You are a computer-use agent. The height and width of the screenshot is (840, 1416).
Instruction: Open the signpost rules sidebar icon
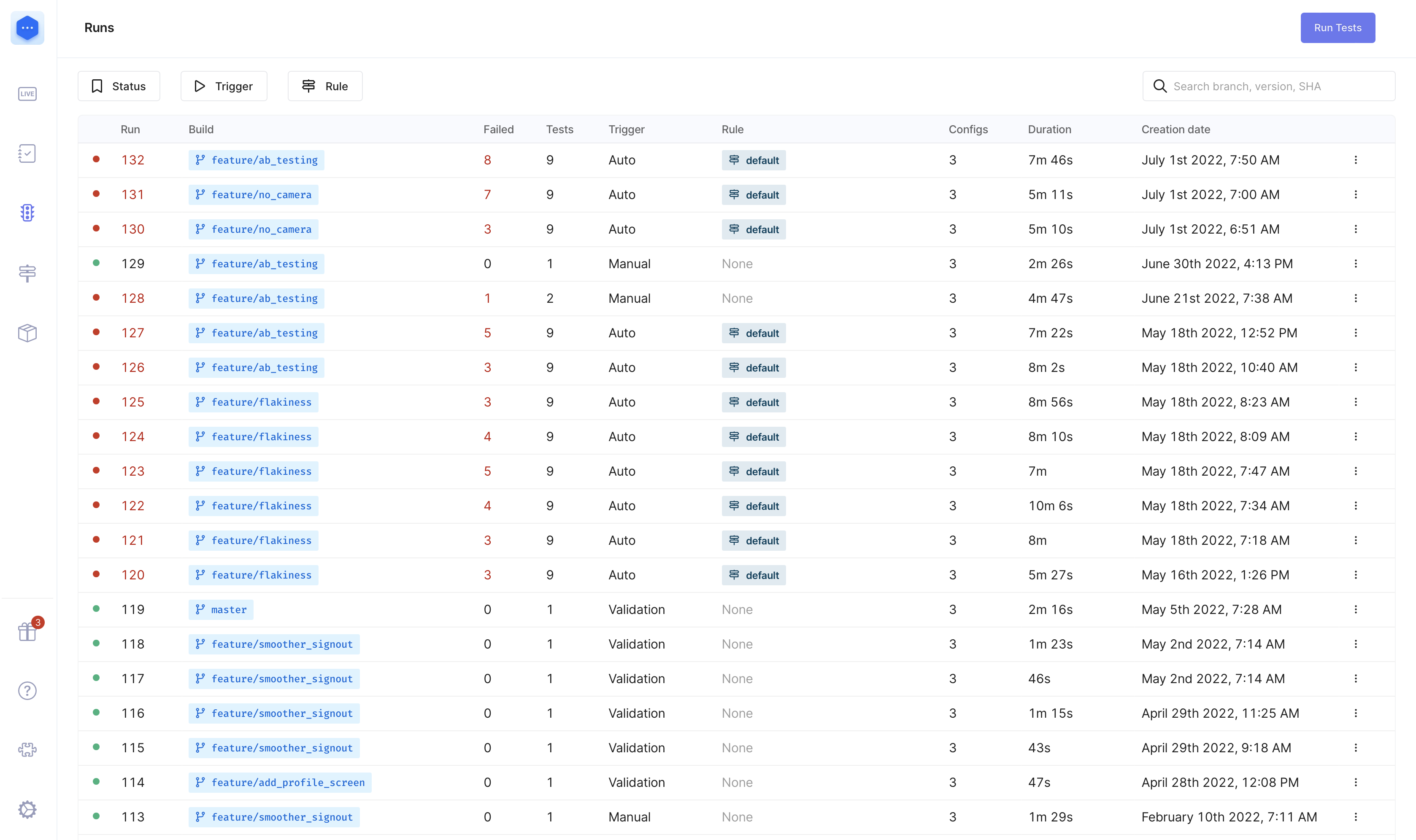pyautogui.click(x=27, y=273)
